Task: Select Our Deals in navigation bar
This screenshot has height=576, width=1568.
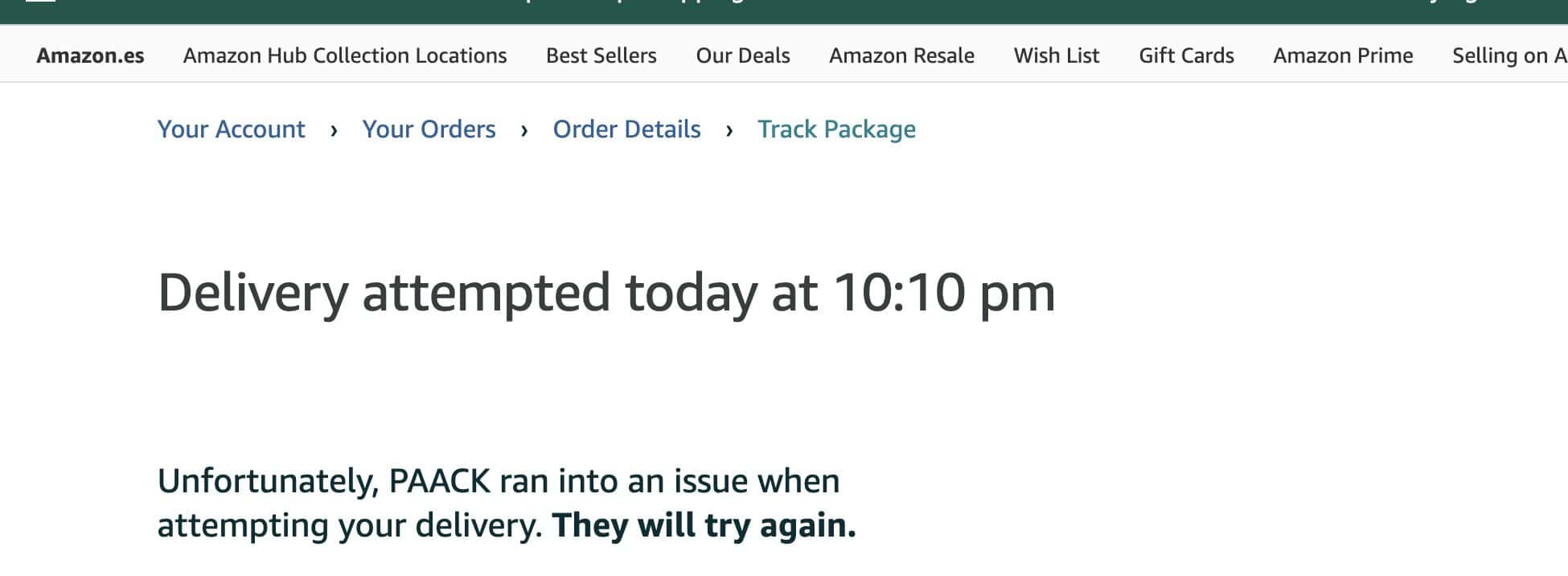Action: tap(742, 56)
